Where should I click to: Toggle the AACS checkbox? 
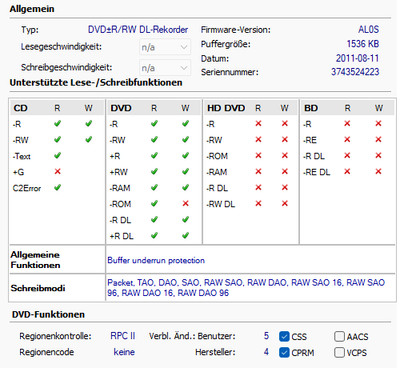[339, 336]
